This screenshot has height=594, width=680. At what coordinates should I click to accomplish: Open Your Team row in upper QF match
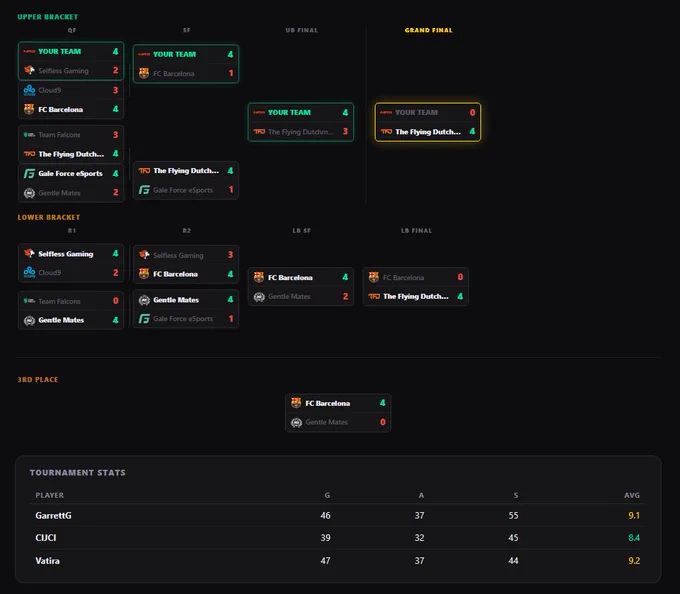pyautogui.click(x=71, y=52)
